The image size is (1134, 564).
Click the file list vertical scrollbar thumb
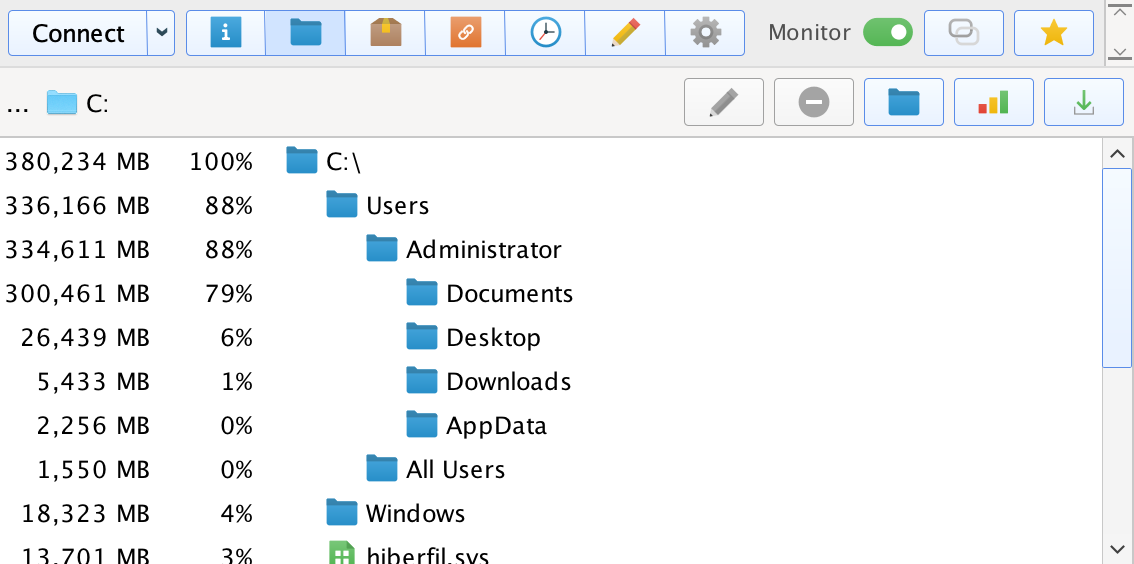1117,268
